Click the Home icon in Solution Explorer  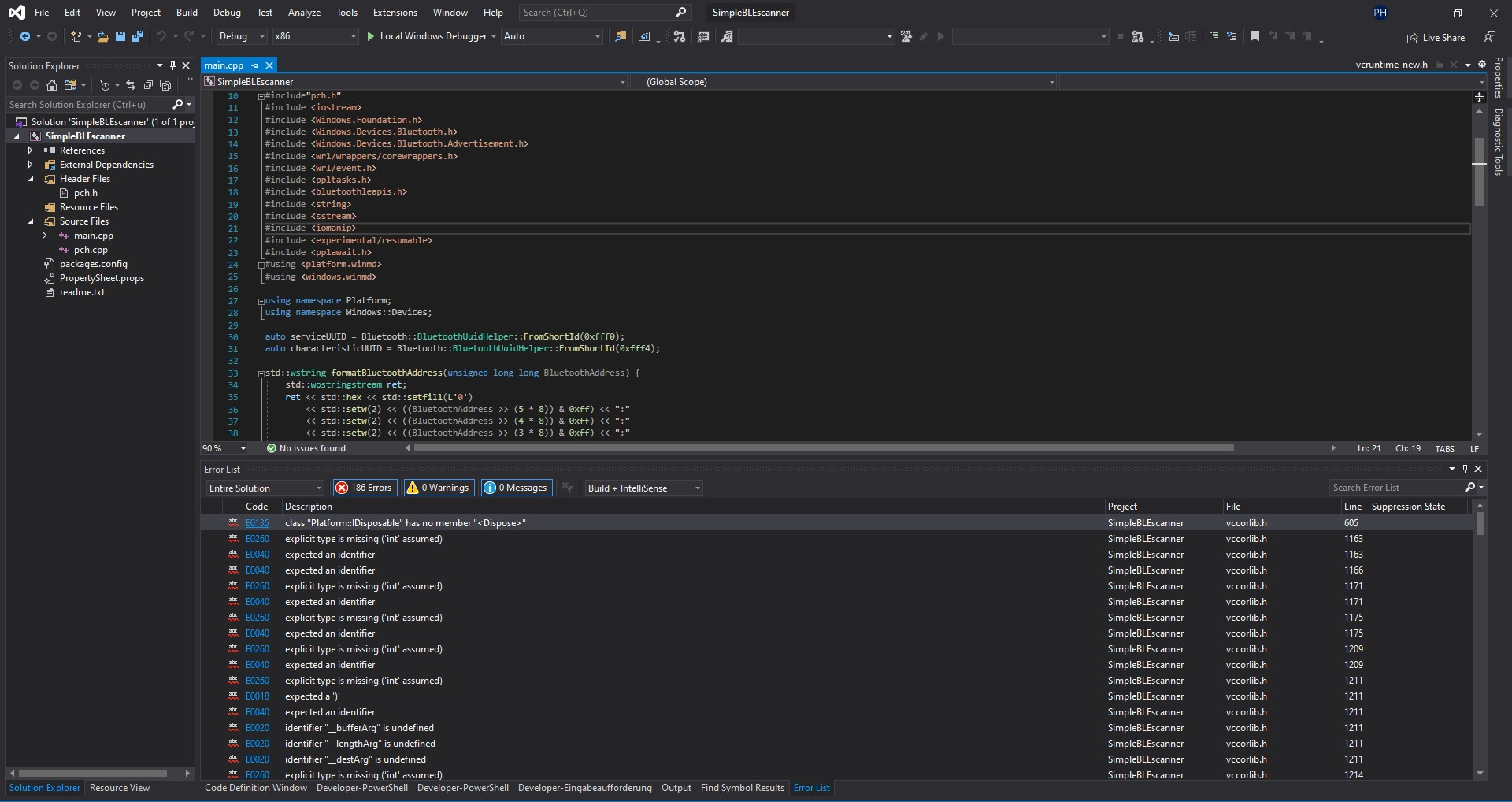[x=52, y=85]
